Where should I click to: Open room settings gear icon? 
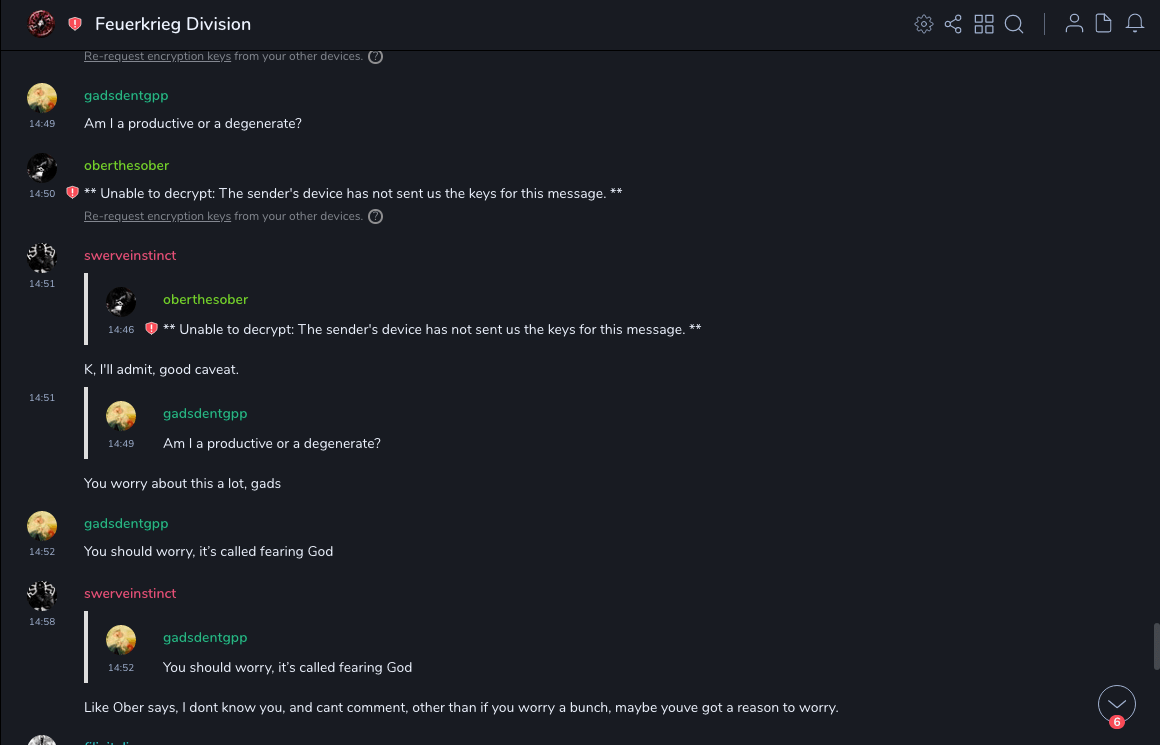tap(924, 24)
